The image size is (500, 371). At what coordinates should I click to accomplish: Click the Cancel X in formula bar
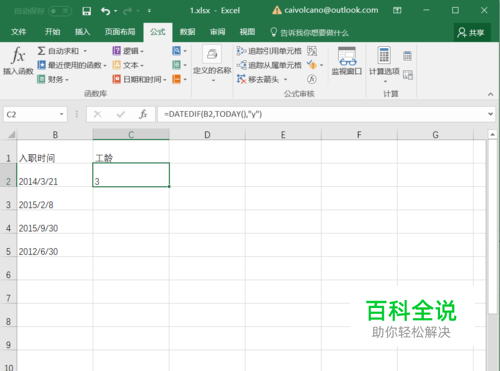pyautogui.click(x=98, y=114)
